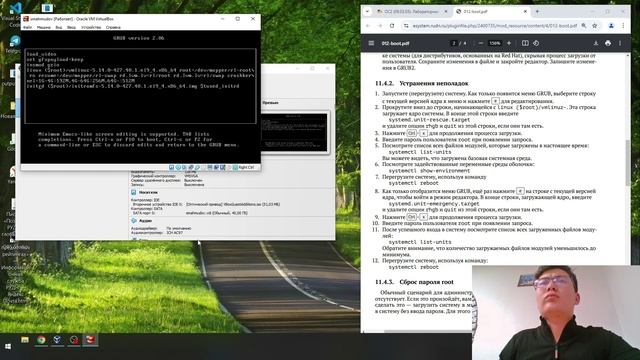This screenshot has width=640, height=360.
Task: Open Аудио section in VirtualBox Manager
Action: 145,220
